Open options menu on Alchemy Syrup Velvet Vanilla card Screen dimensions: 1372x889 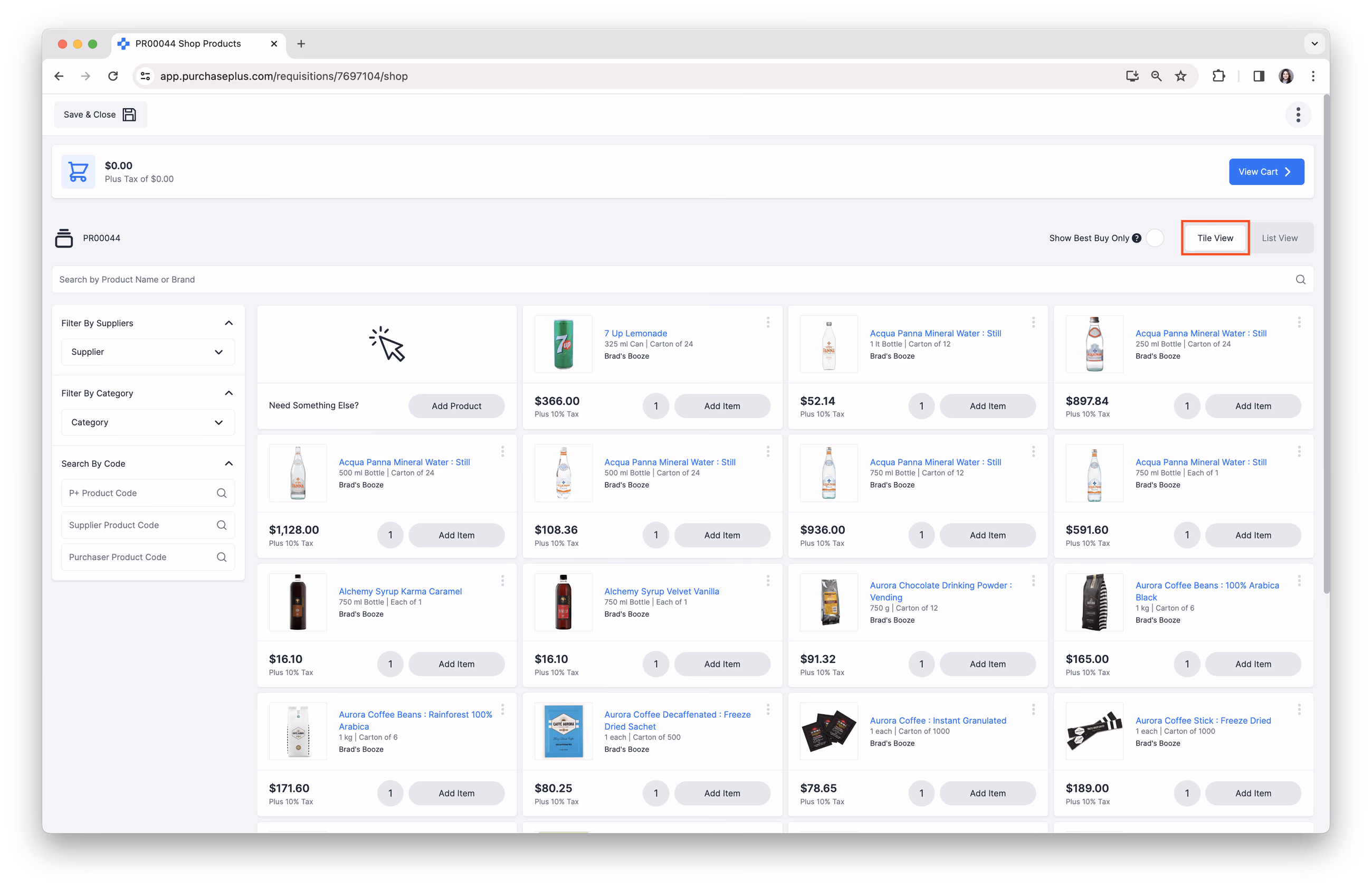(768, 581)
